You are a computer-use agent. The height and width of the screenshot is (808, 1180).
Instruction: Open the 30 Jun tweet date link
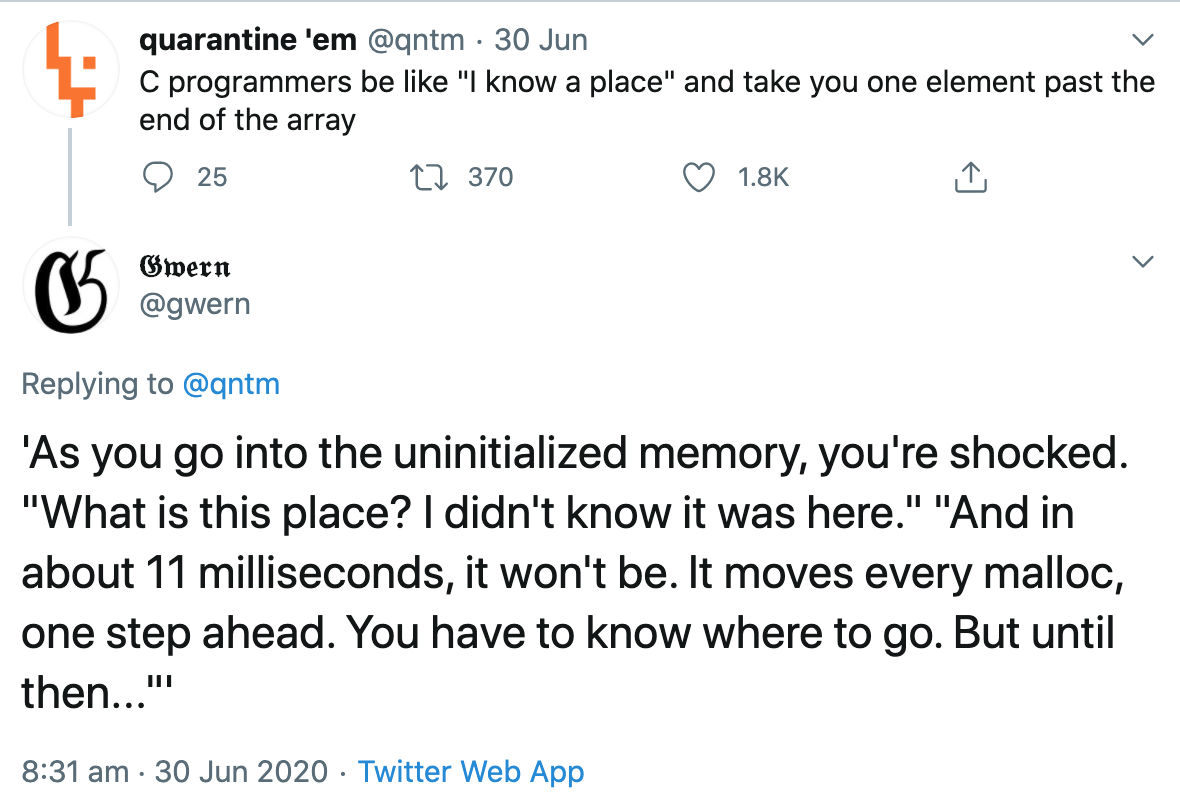pyautogui.click(x=540, y=40)
